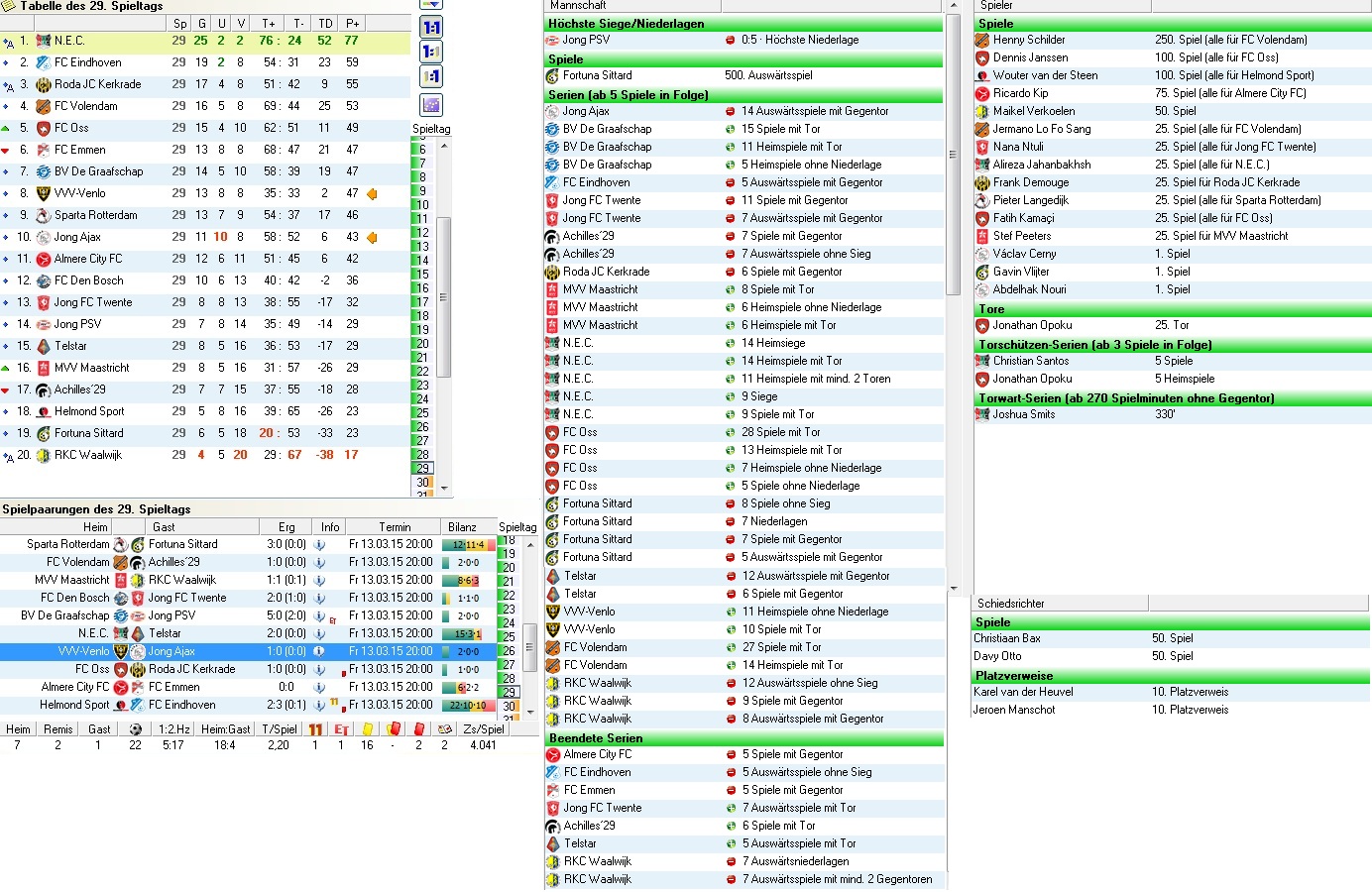Click the Bilanz bar '22·10·10' for Helmond Sport fixture
This screenshot has height=892, width=1372.
(468, 705)
